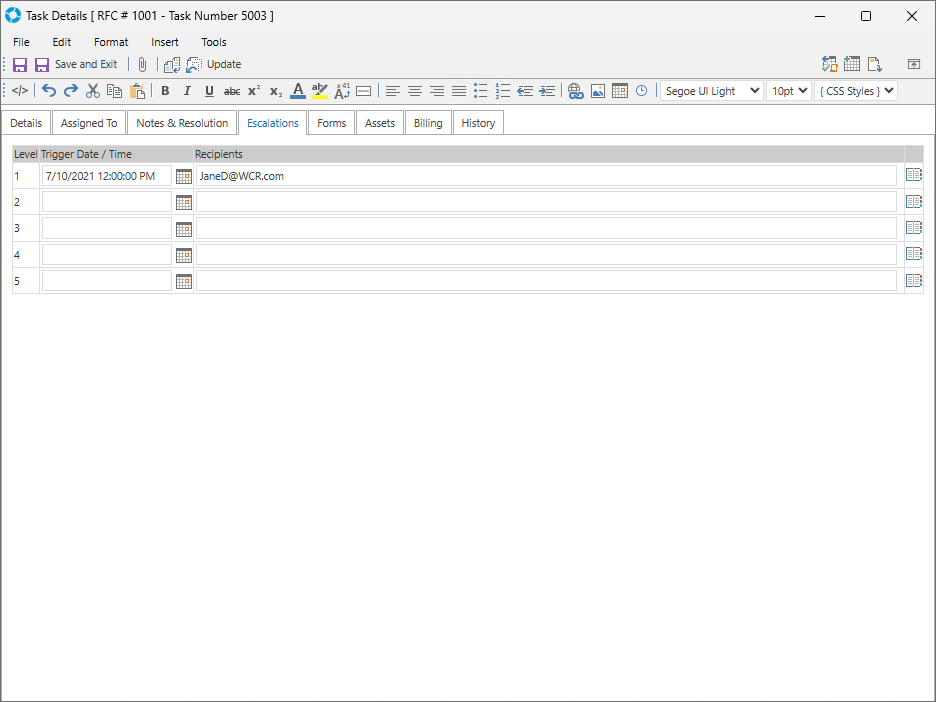Click the clock insert time icon
The width and height of the screenshot is (936, 702).
pyautogui.click(x=641, y=91)
